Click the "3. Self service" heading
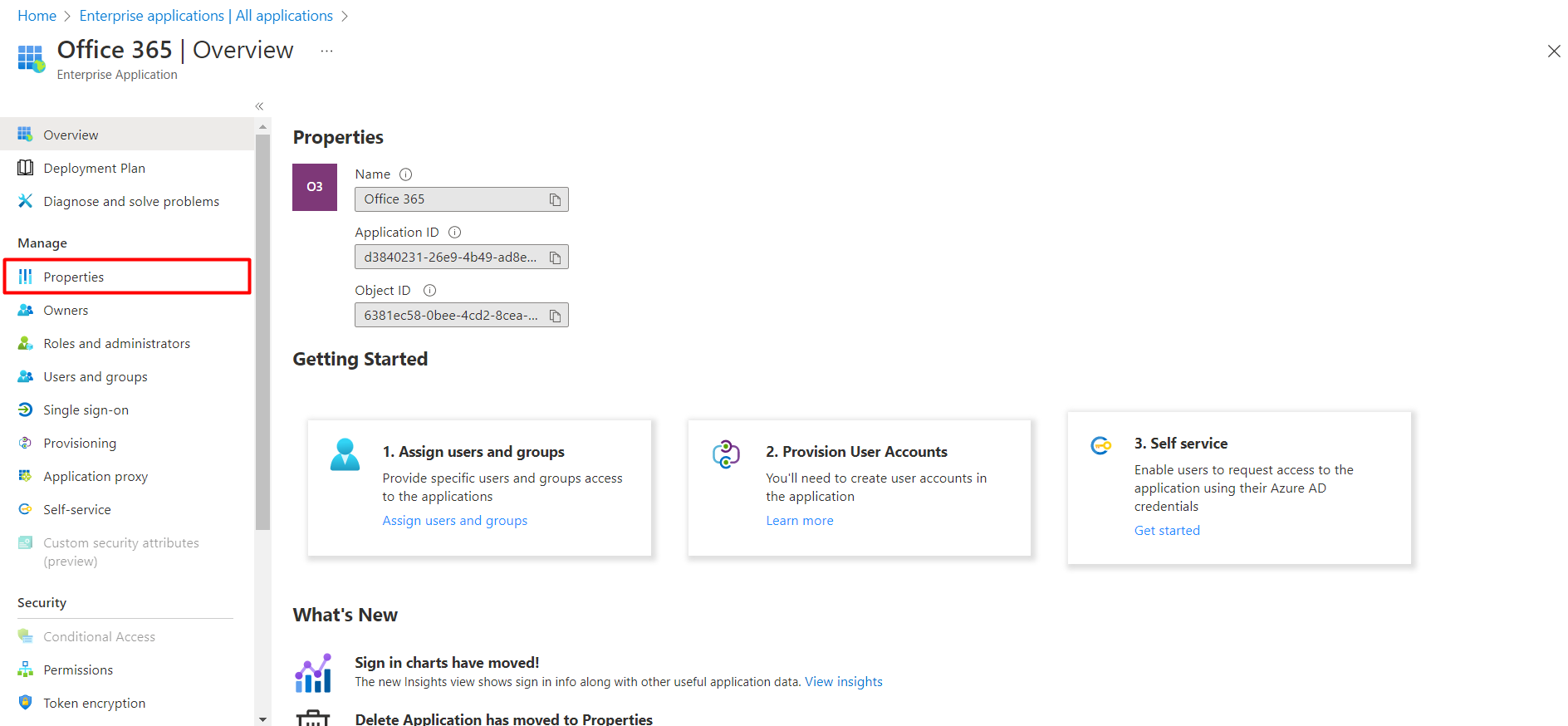The height and width of the screenshot is (726, 1568). tap(1181, 444)
